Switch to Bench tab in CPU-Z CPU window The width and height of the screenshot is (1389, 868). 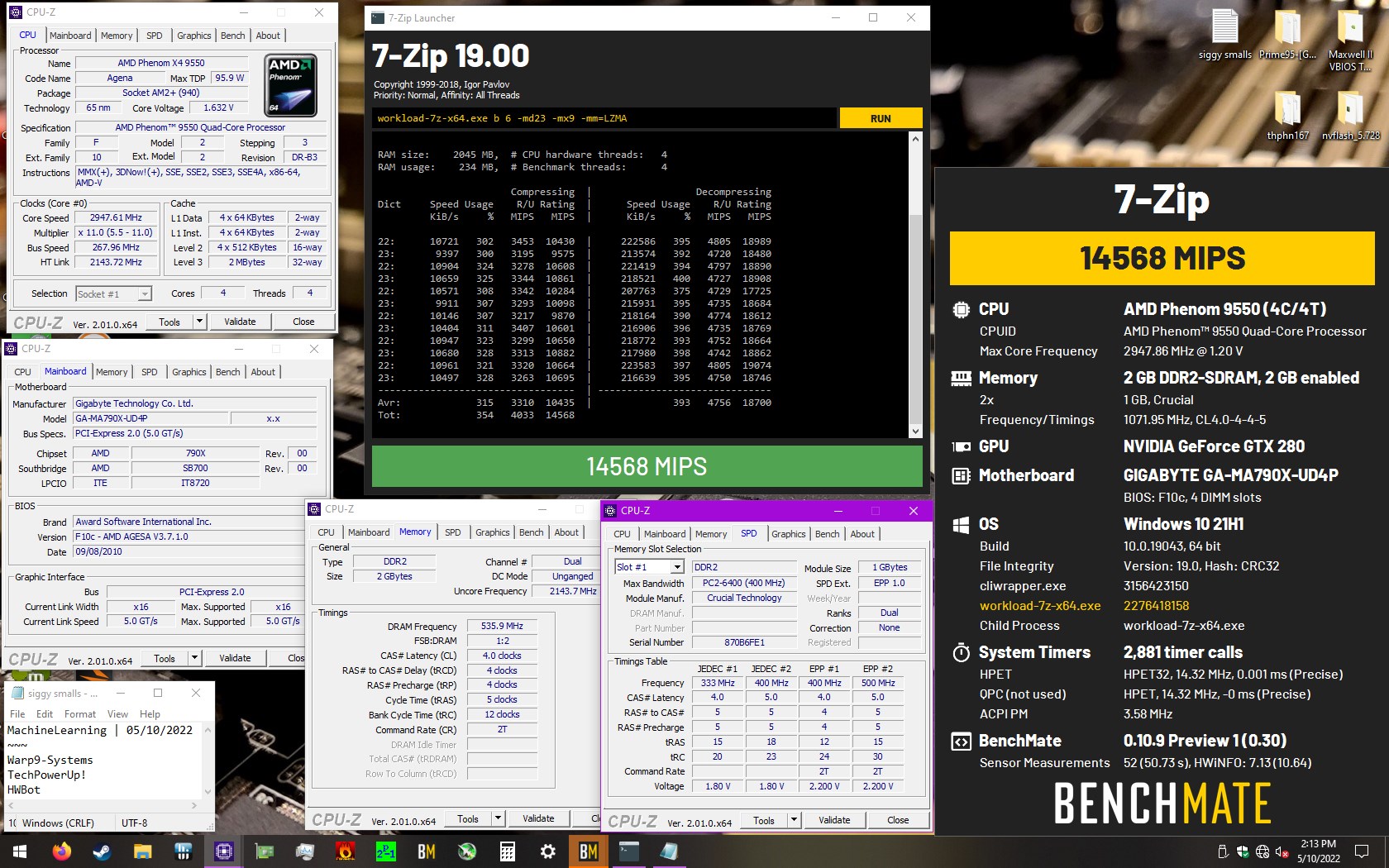click(233, 36)
